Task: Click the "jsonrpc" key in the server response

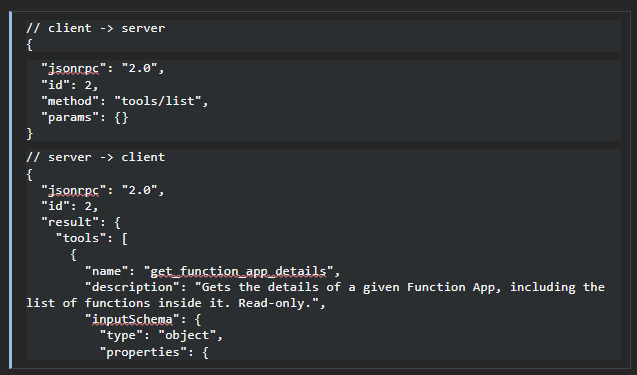Action: pos(74,191)
